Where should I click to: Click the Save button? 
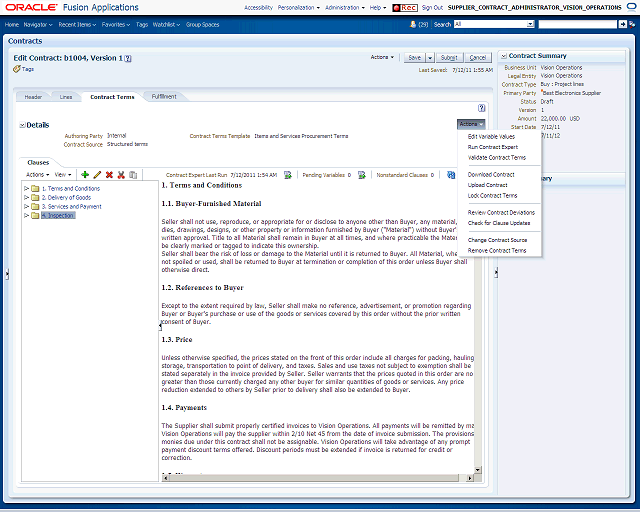[x=415, y=58]
